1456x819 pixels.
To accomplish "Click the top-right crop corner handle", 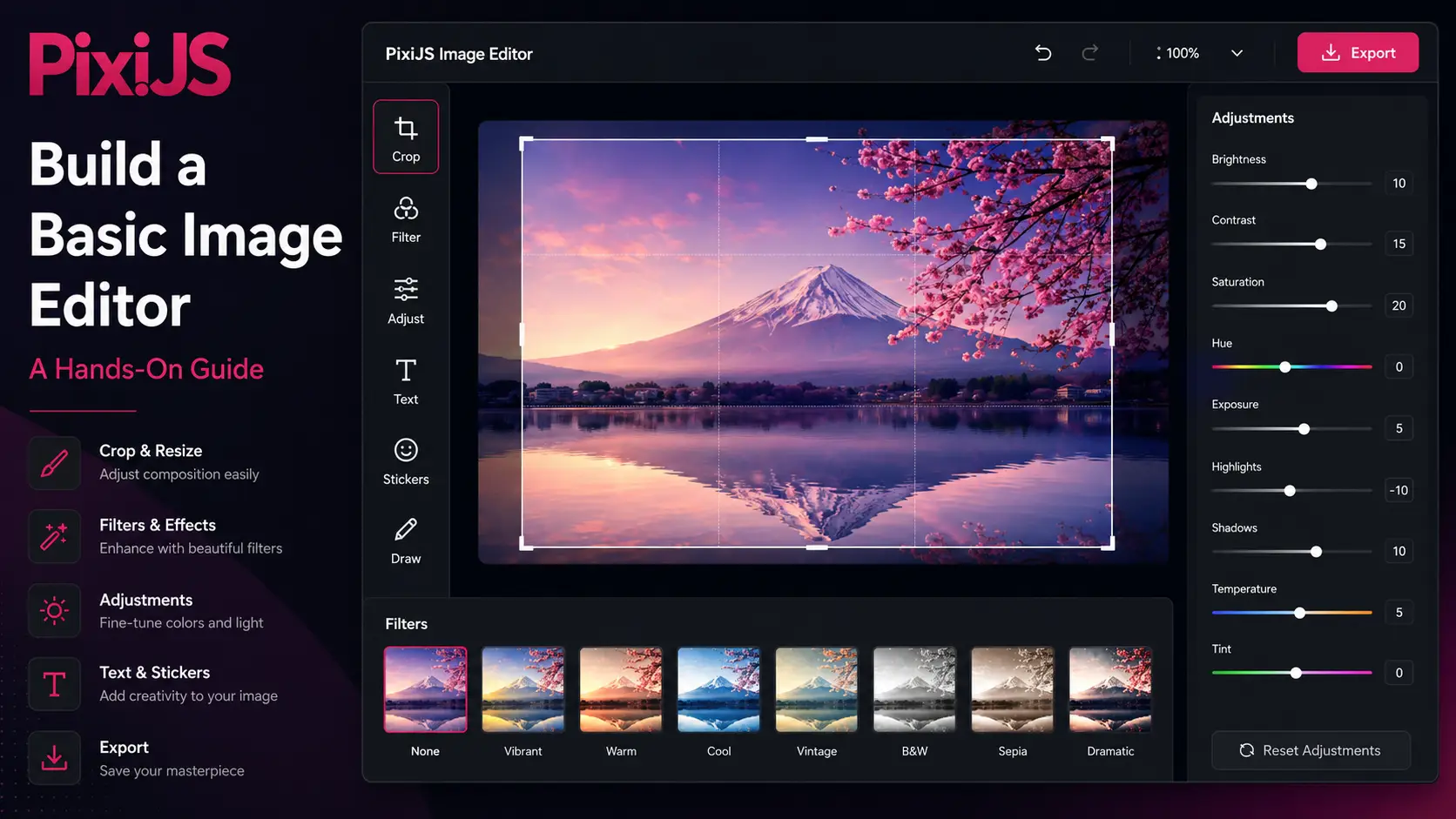I will tap(1109, 142).
